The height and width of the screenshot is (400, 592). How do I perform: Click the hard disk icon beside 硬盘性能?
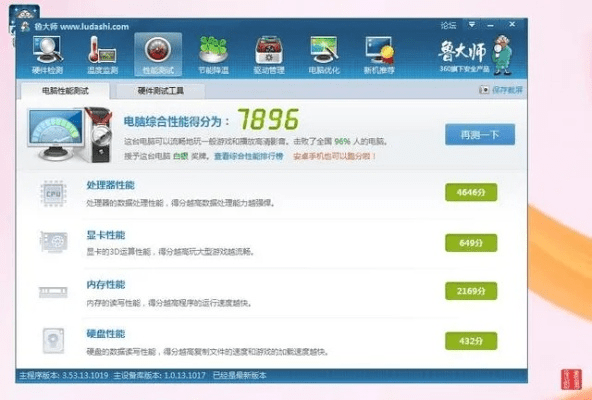[53, 341]
